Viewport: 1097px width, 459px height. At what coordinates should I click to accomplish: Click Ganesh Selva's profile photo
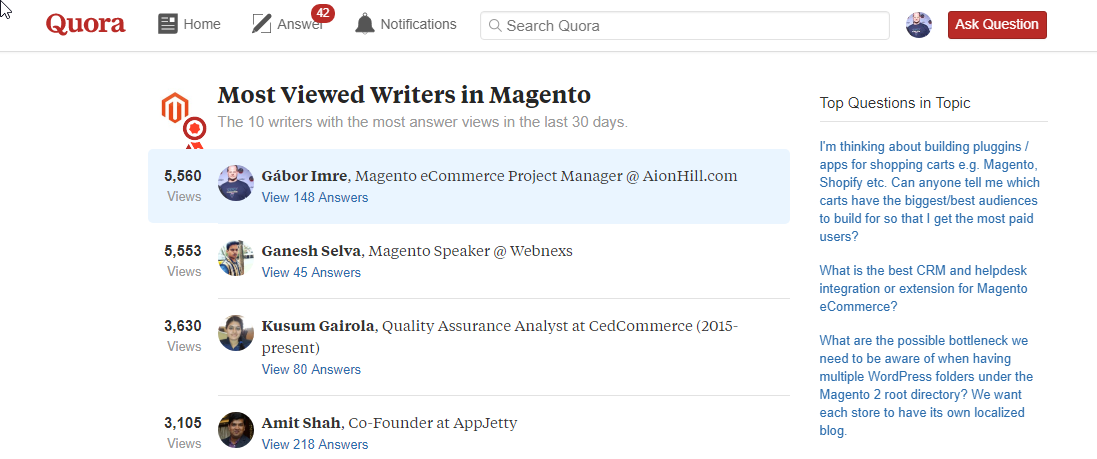(236, 258)
